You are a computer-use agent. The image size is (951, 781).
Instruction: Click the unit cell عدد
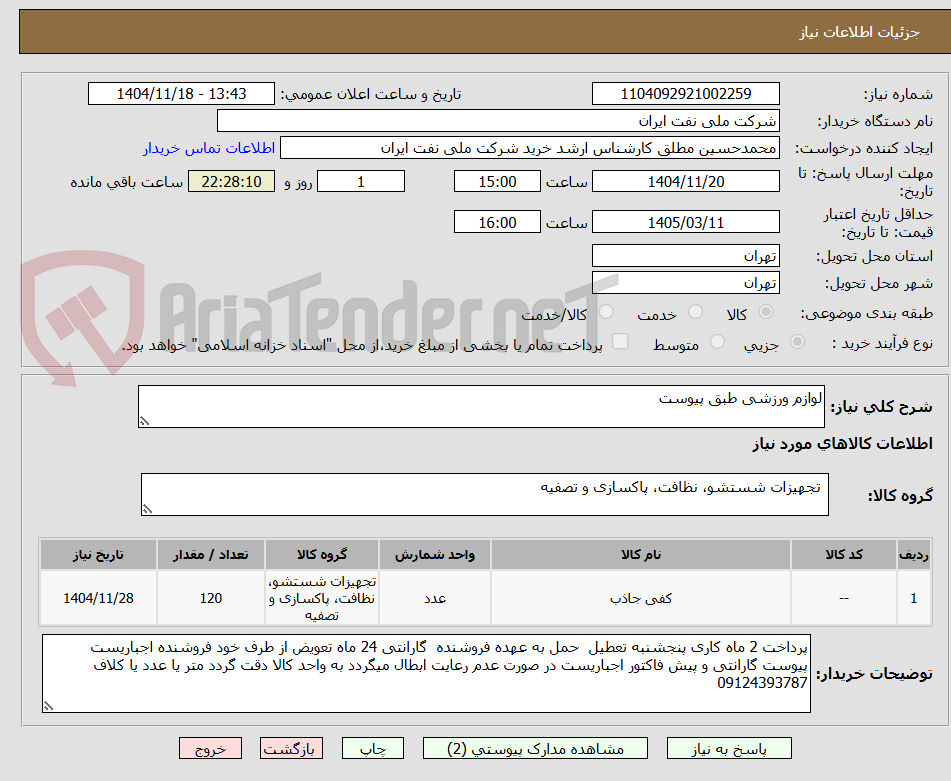coord(435,598)
